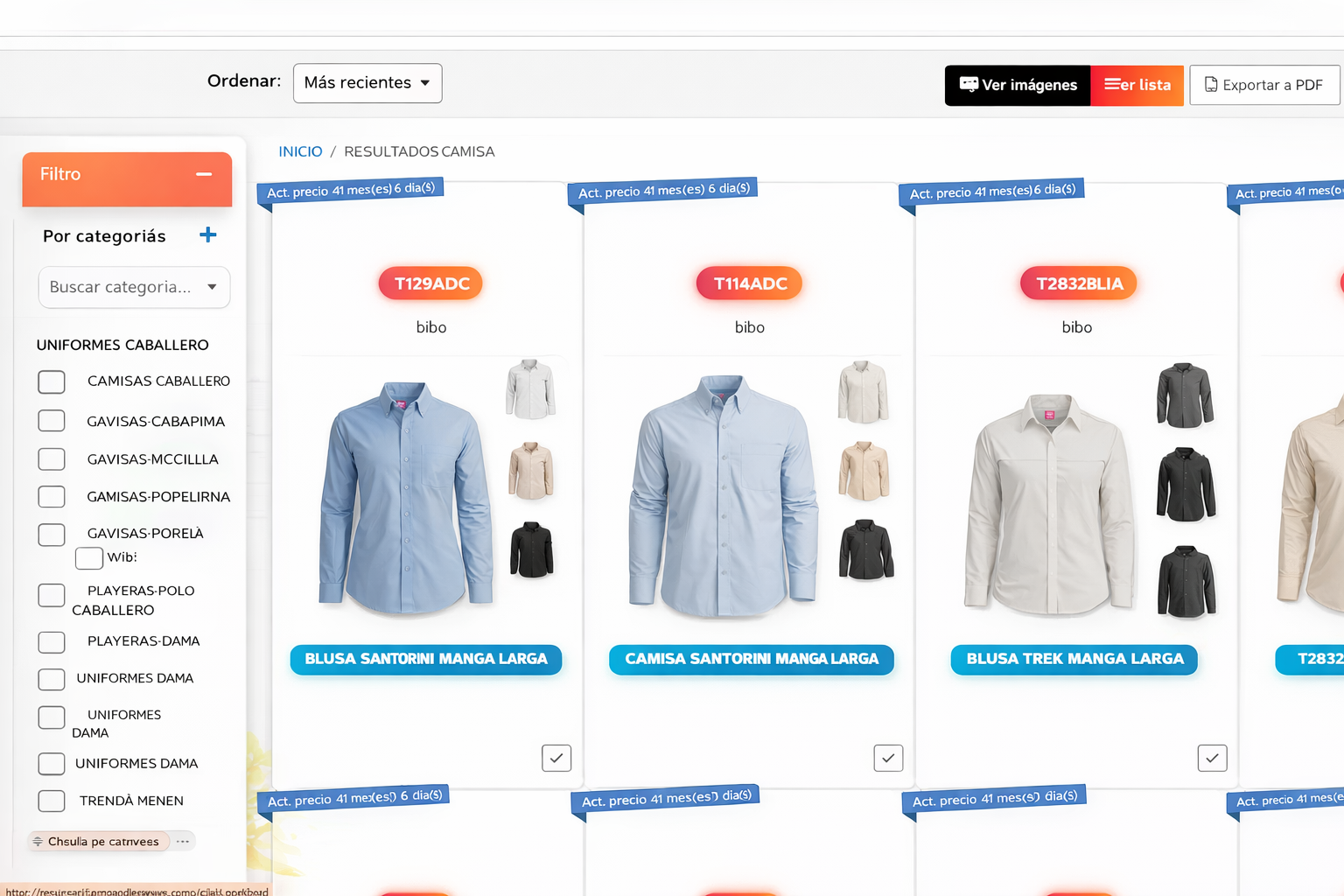Viewport: 1344px width, 896px height.
Task: Select checkmark icon on Blusa Santorini card
Action: pos(556,758)
